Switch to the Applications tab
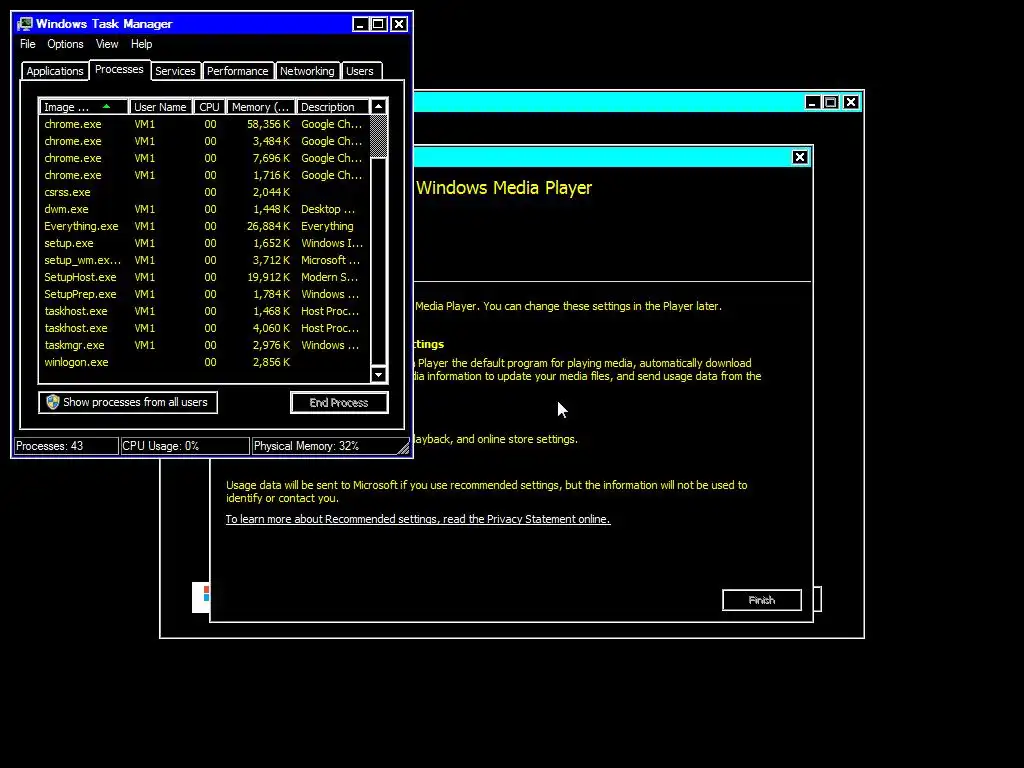Image resolution: width=1024 pixels, height=768 pixels. pyautogui.click(x=55, y=71)
